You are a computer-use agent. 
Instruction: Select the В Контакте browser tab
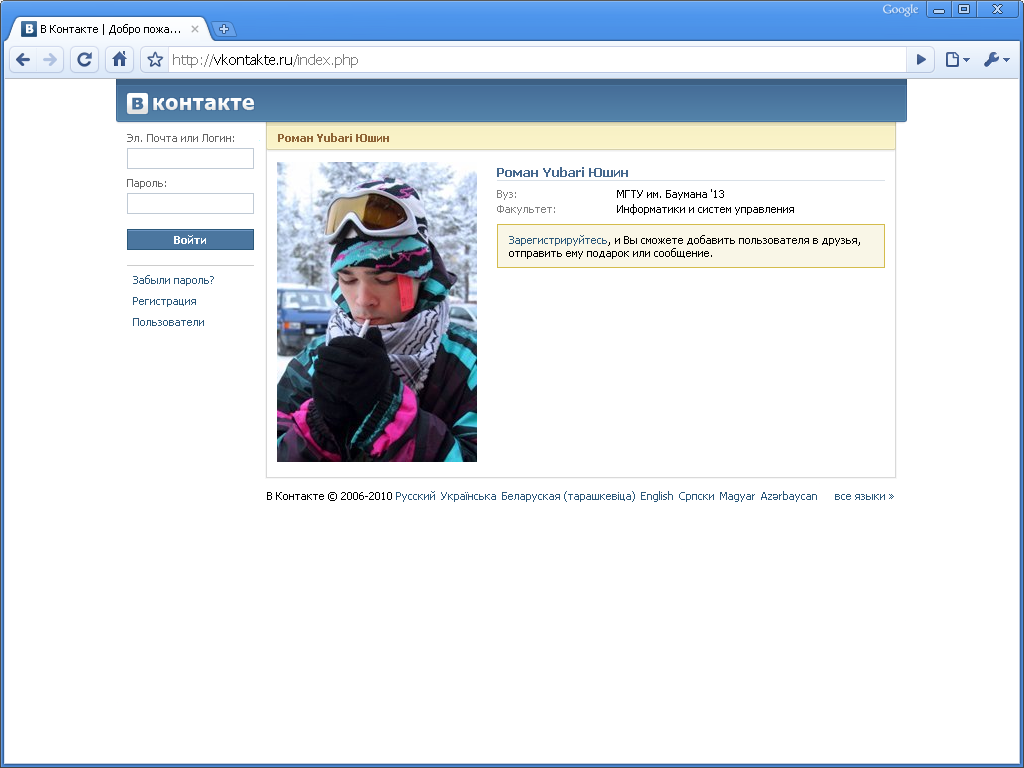[110, 29]
